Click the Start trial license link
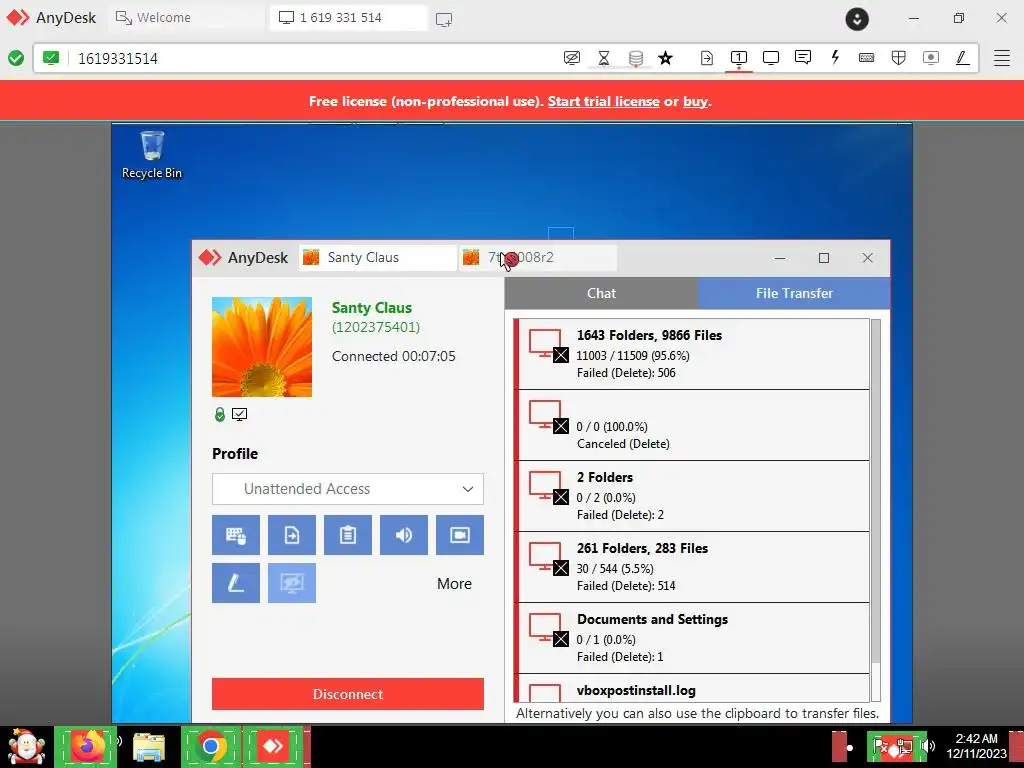Viewport: 1024px width, 768px height. (603, 101)
